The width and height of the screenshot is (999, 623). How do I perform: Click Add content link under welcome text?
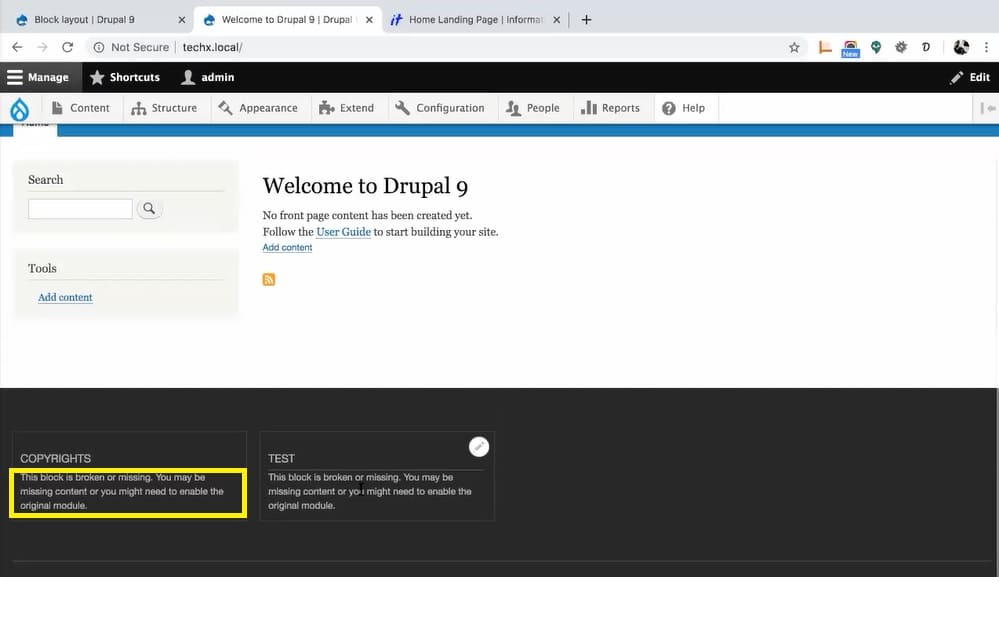287,247
